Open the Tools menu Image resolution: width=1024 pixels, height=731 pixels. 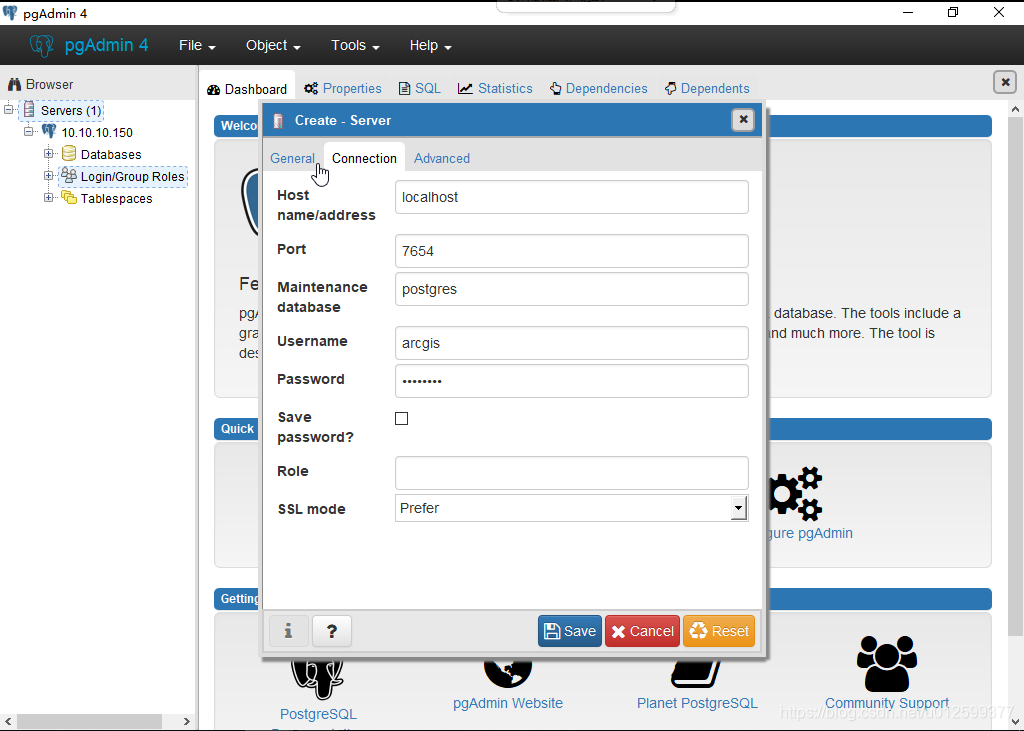pos(355,45)
